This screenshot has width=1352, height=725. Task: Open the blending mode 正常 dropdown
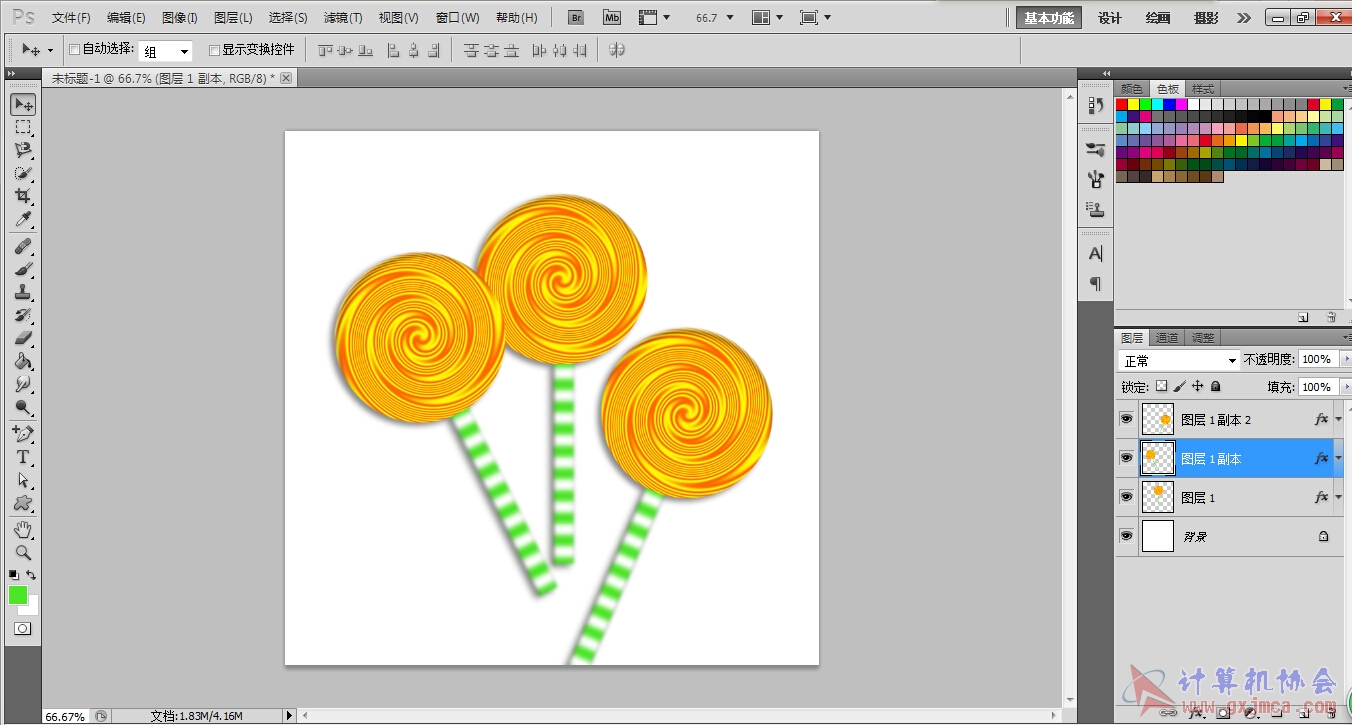(1179, 360)
